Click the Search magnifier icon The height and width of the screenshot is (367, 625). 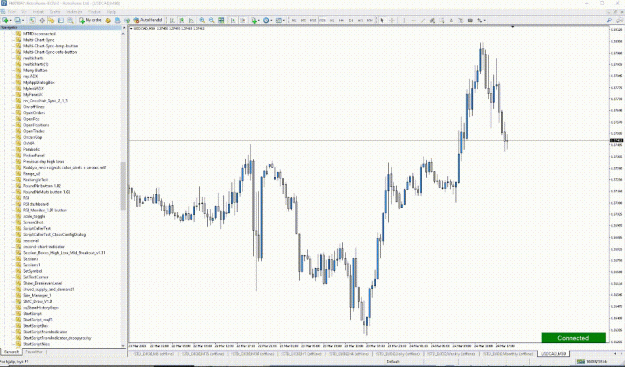click(609, 20)
